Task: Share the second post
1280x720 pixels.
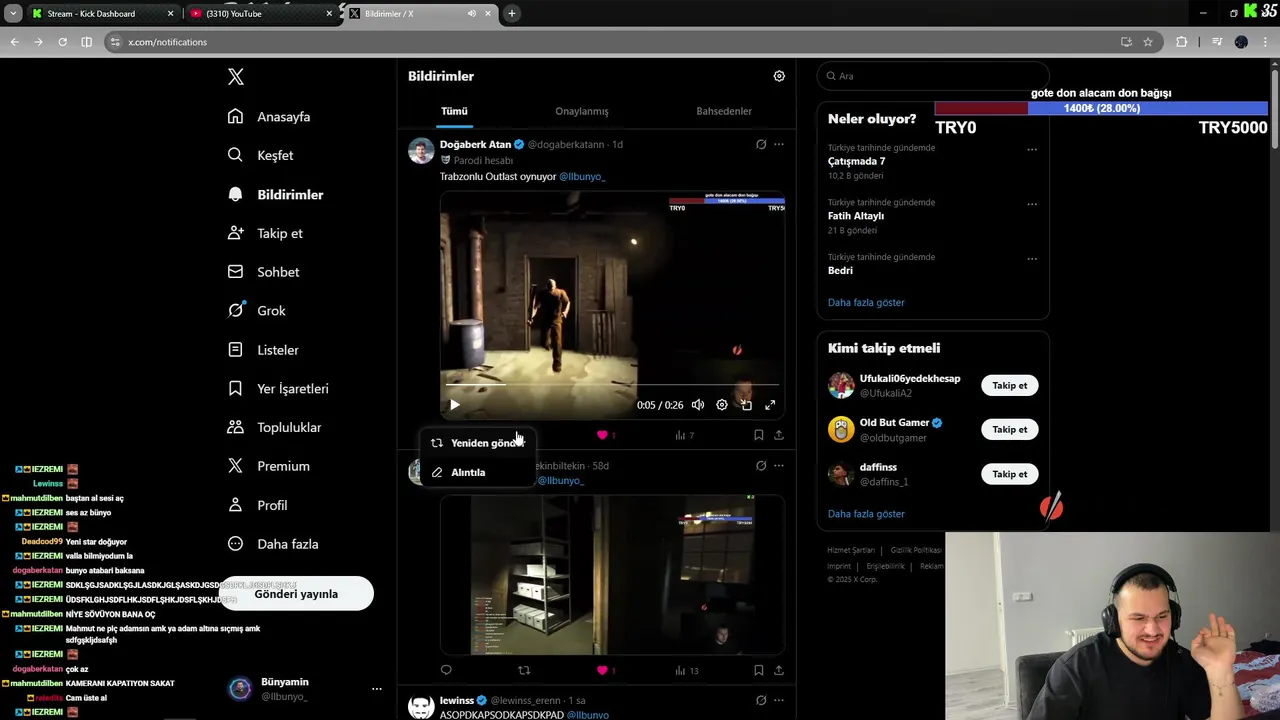Action: coord(779,670)
